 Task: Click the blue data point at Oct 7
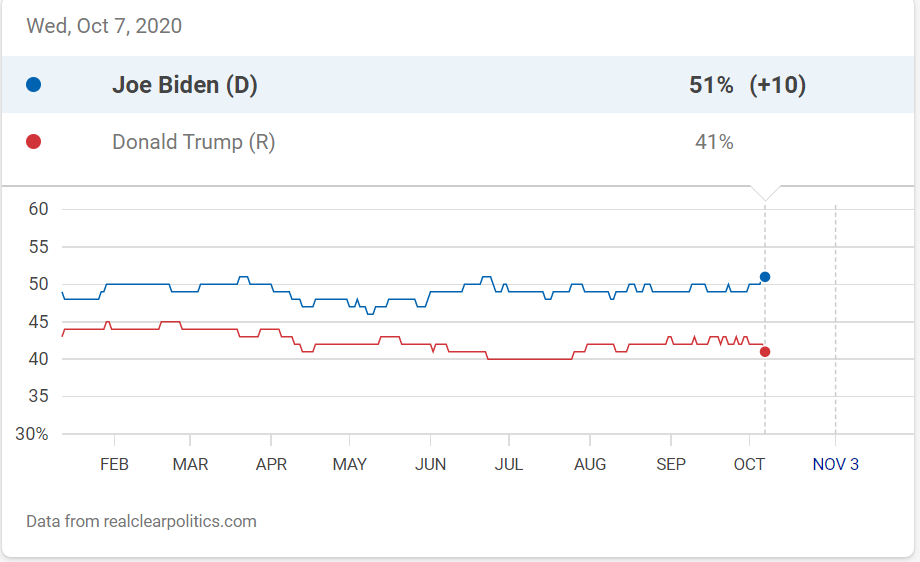765,277
